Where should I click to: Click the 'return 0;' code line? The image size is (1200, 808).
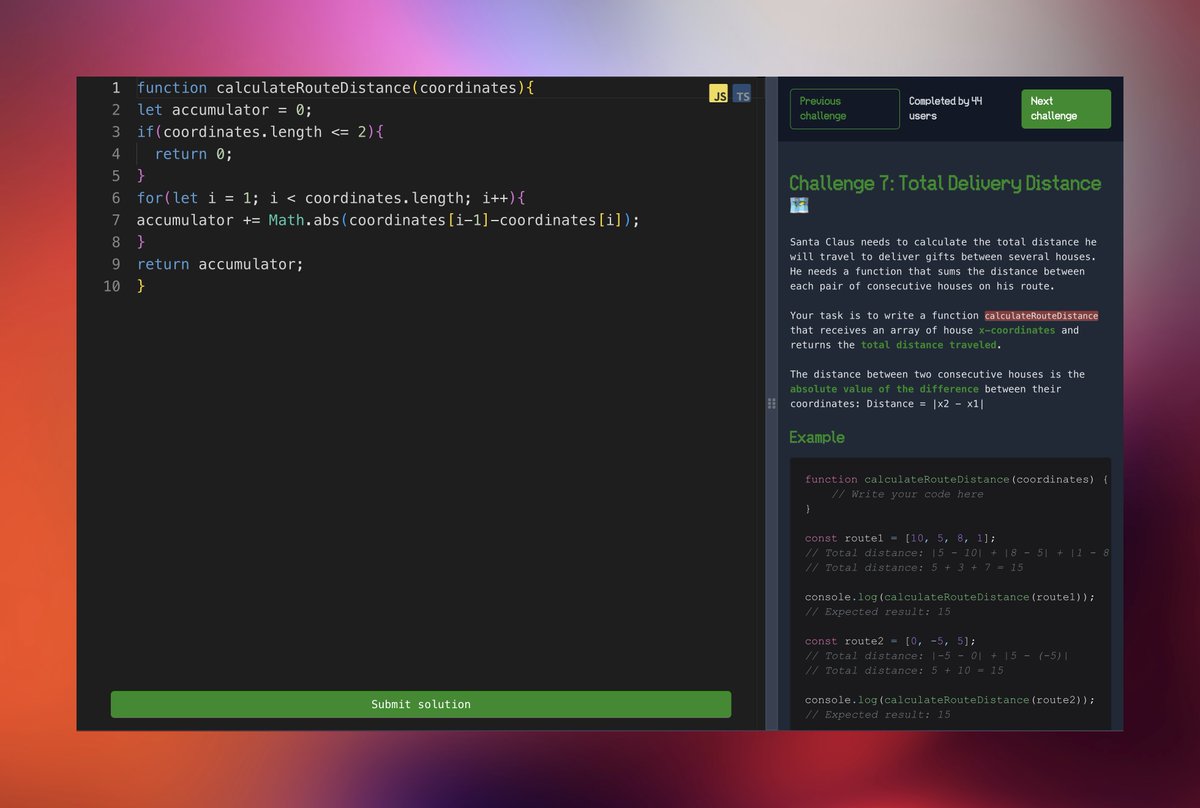point(194,154)
